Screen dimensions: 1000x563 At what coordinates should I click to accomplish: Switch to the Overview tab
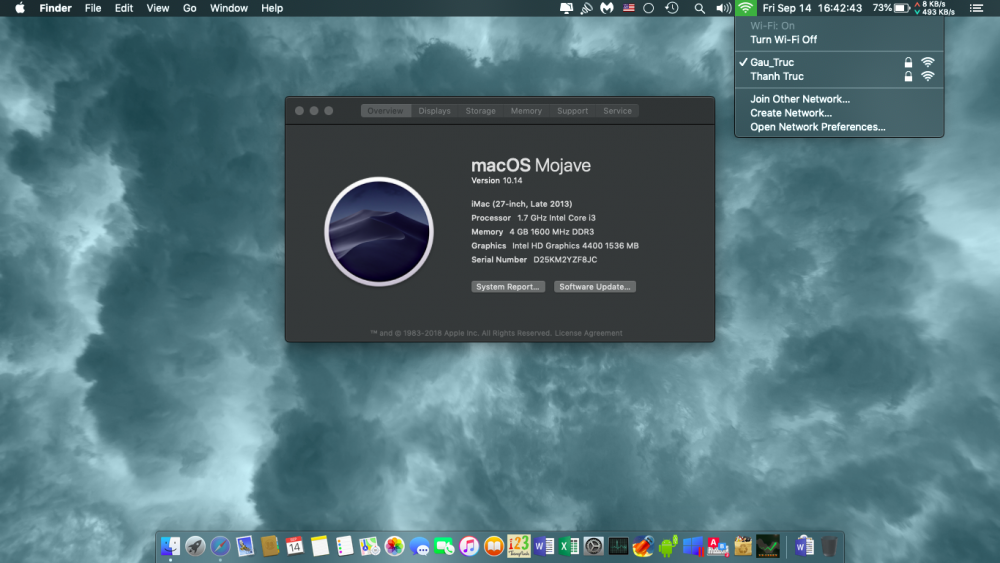(385, 111)
